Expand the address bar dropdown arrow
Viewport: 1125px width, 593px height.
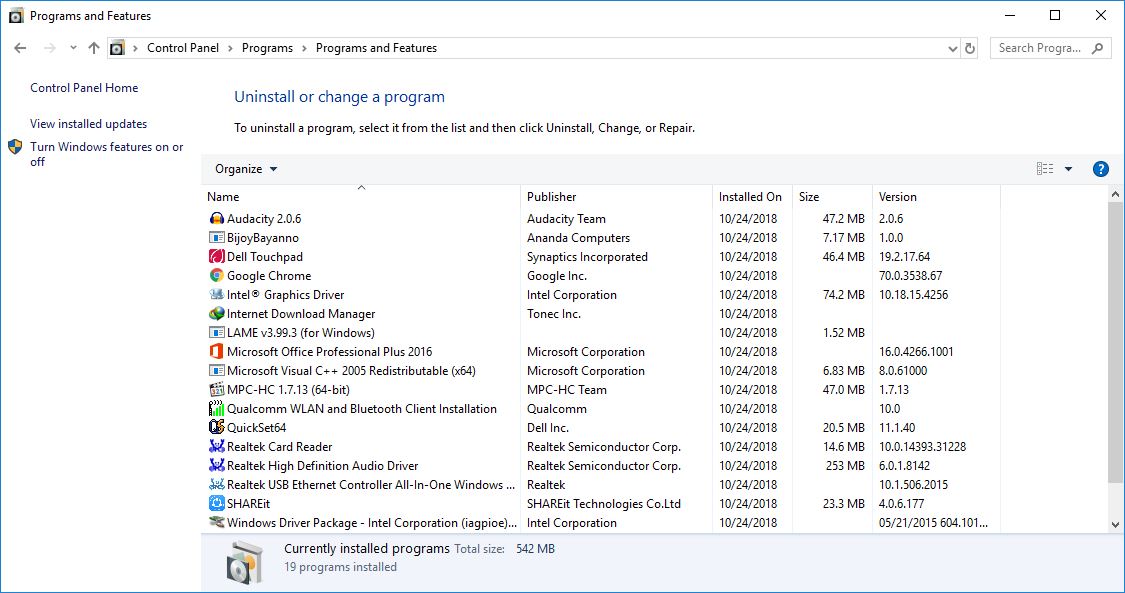point(952,47)
